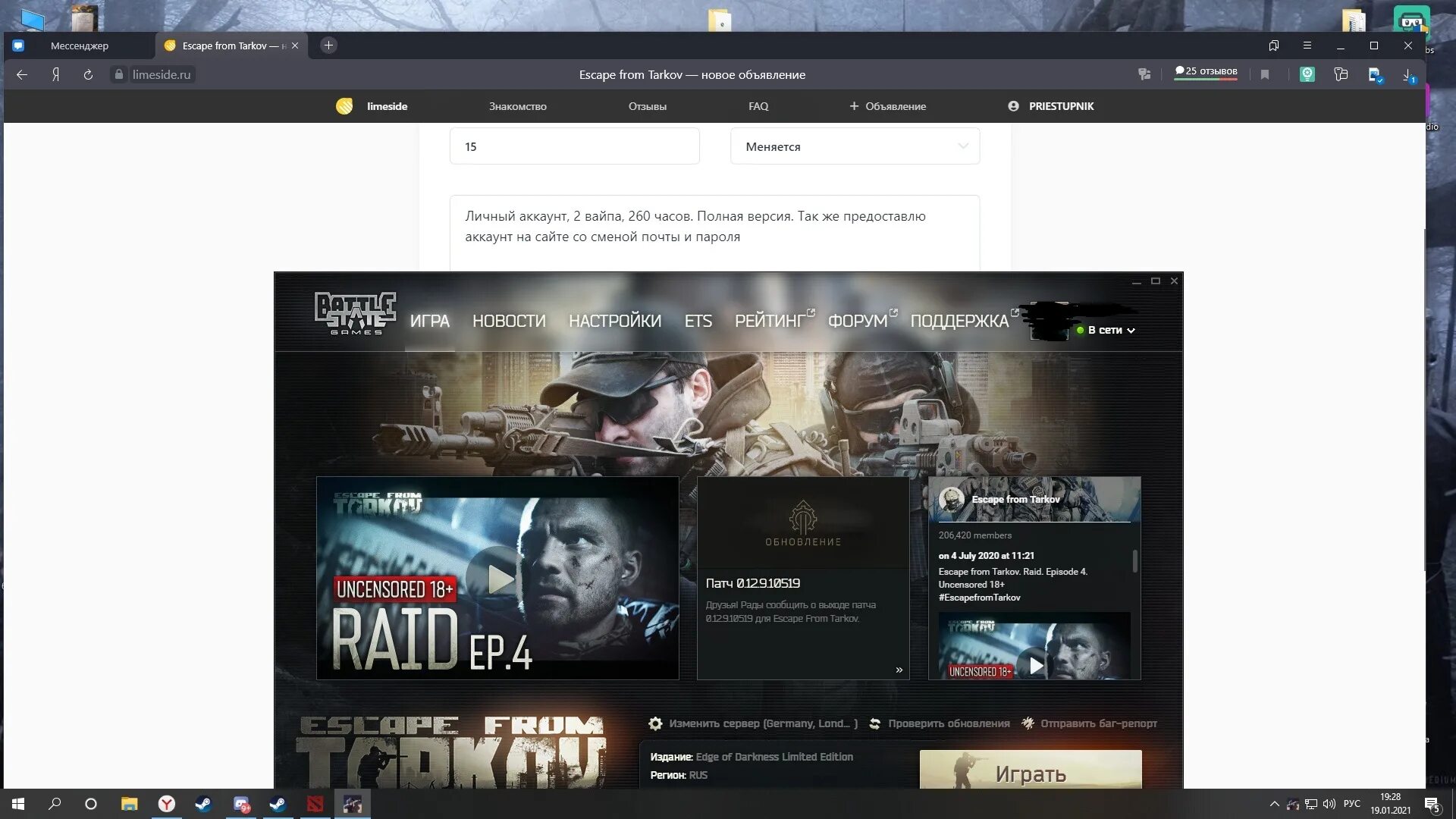Open the image extension icon with checkmark
Screen dimensions: 1456x819
pyautogui.click(x=1375, y=74)
